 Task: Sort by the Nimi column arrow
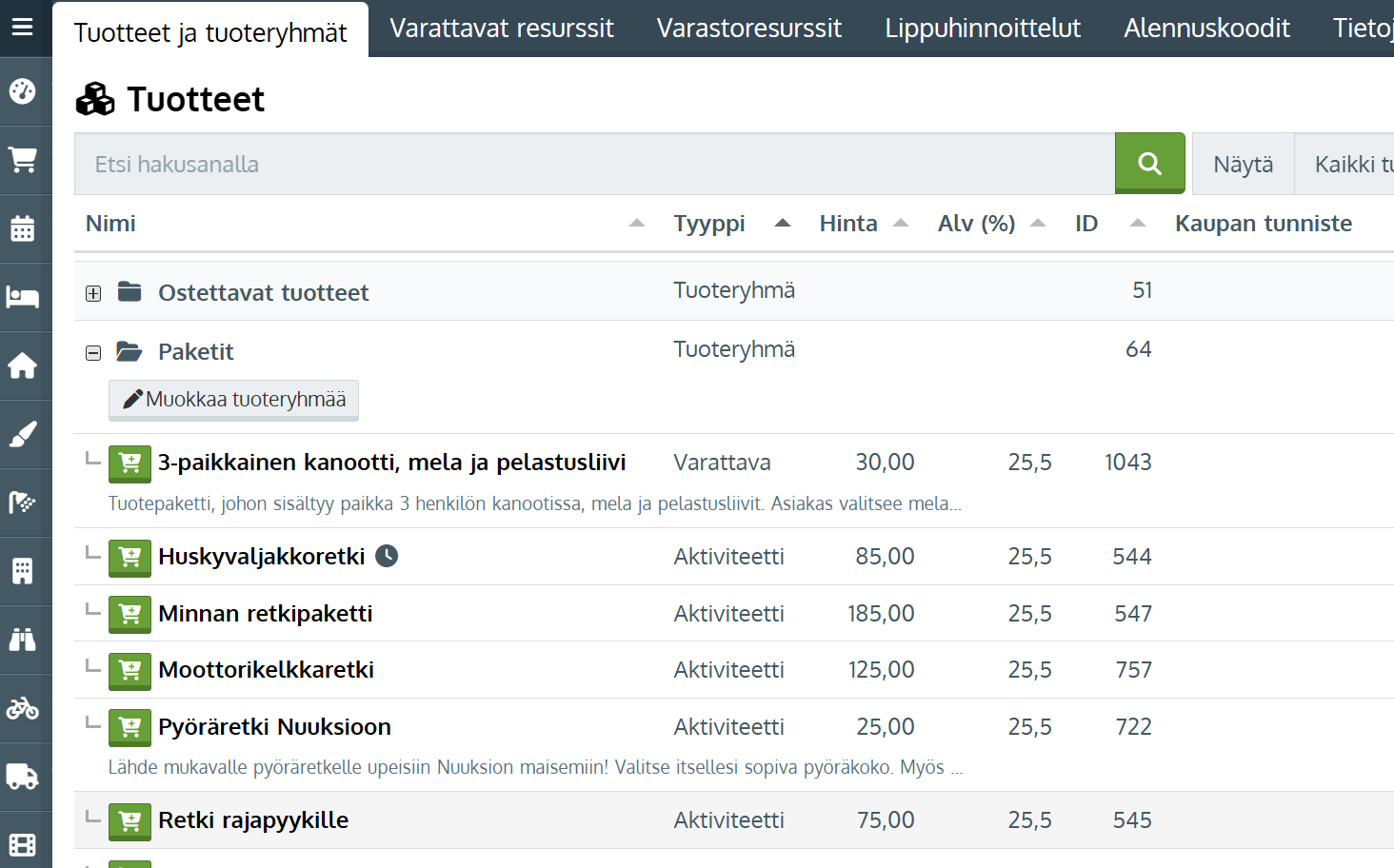pos(637,224)
